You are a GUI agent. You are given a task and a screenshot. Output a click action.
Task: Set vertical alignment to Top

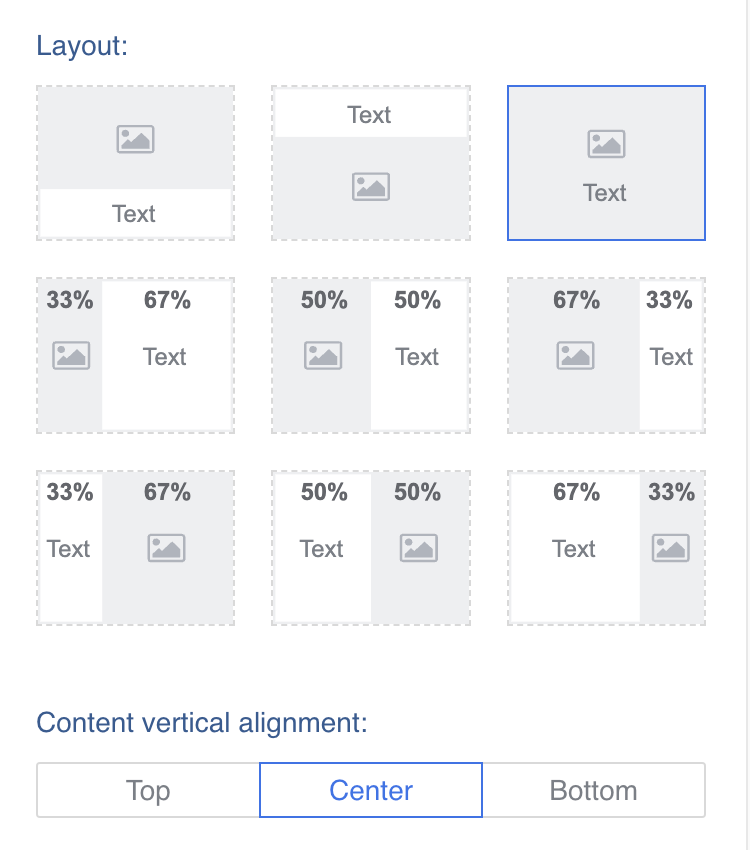pyautogui.click(x=148, y=790)
